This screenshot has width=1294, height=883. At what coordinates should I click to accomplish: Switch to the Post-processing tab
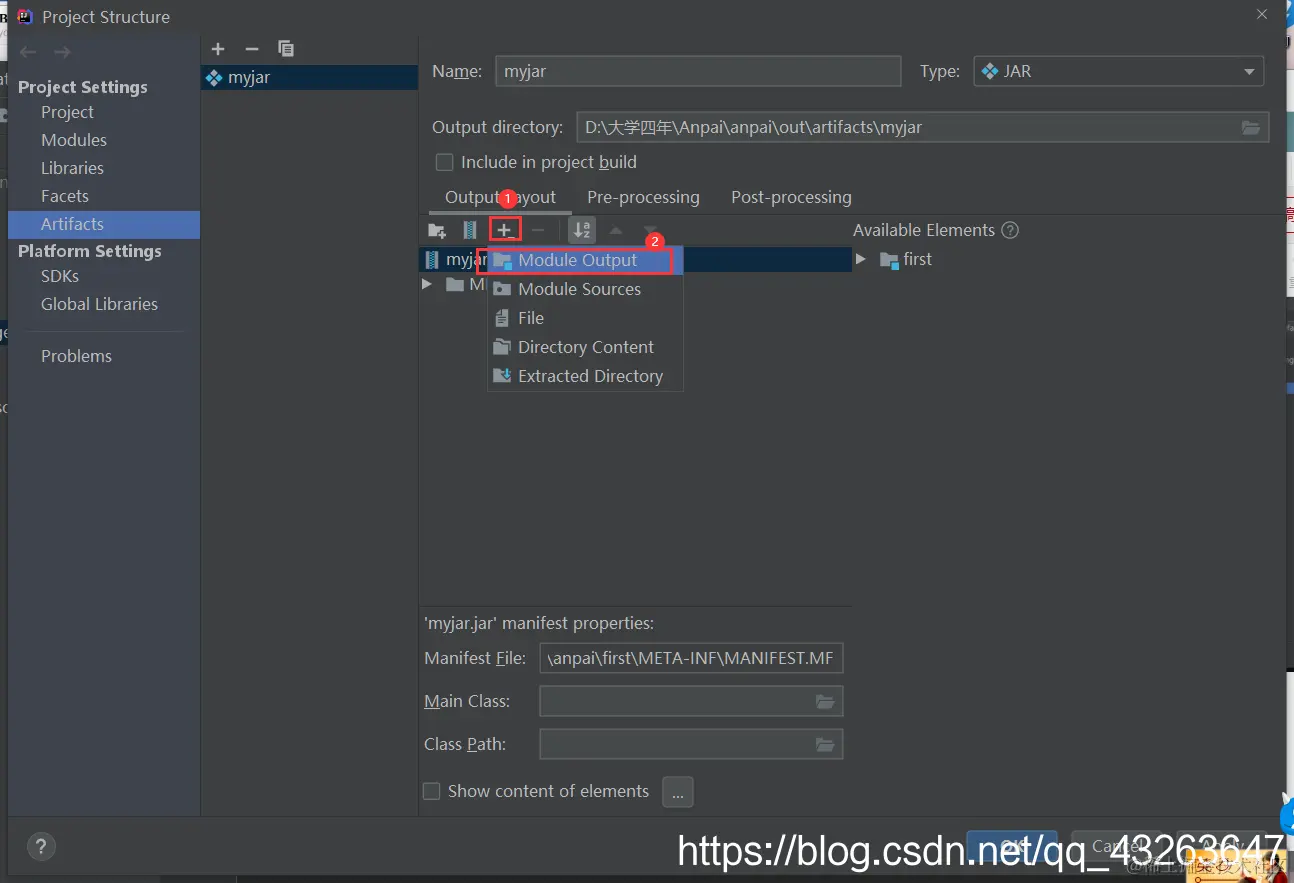click(x=791, y=197)
